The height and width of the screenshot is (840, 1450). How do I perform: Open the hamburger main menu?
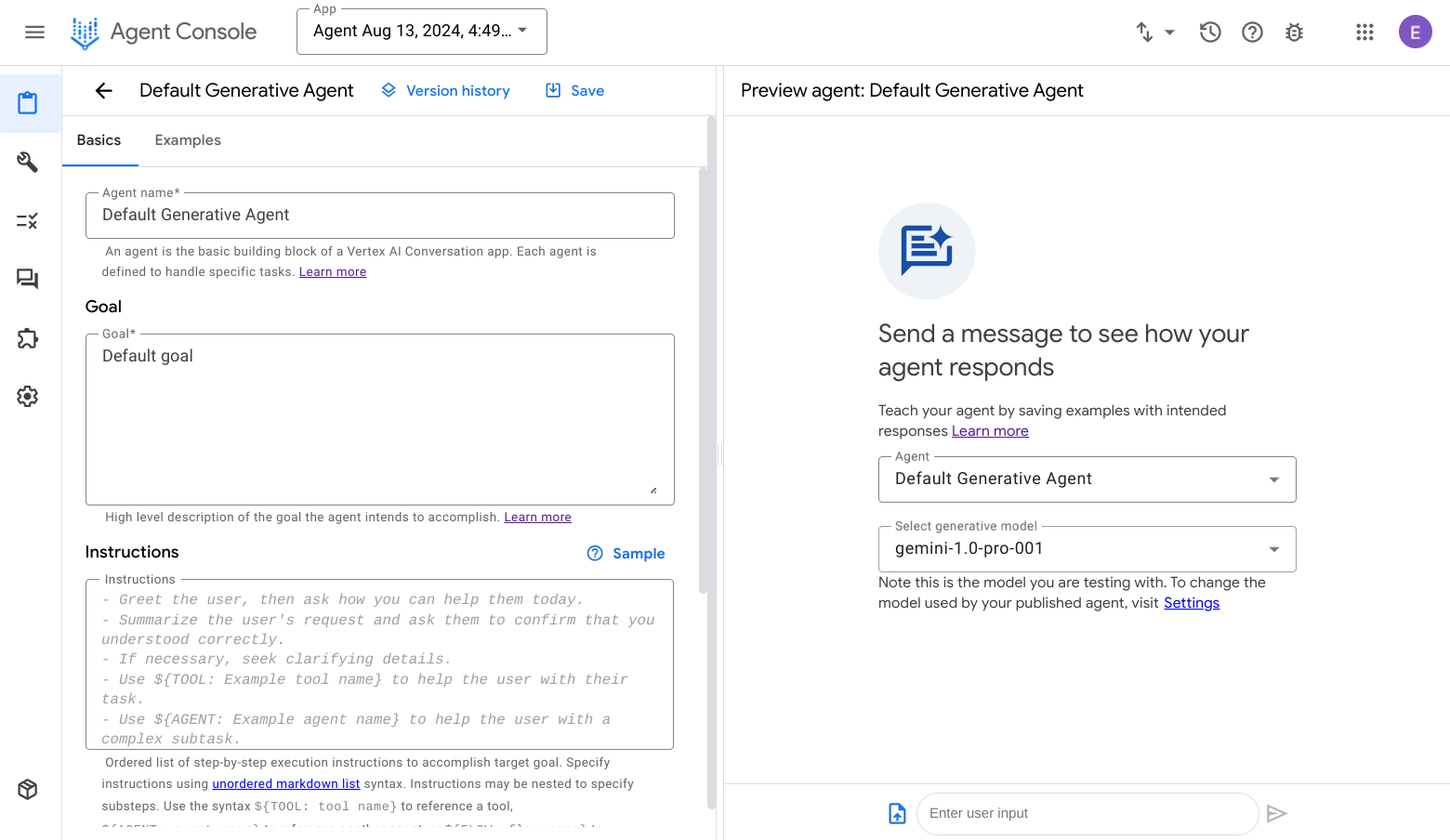(x=34, y=33)
